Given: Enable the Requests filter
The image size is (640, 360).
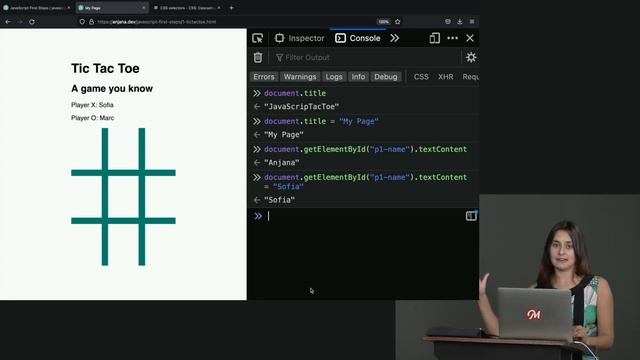Looking at the screenshot, I should pos(470,77).
